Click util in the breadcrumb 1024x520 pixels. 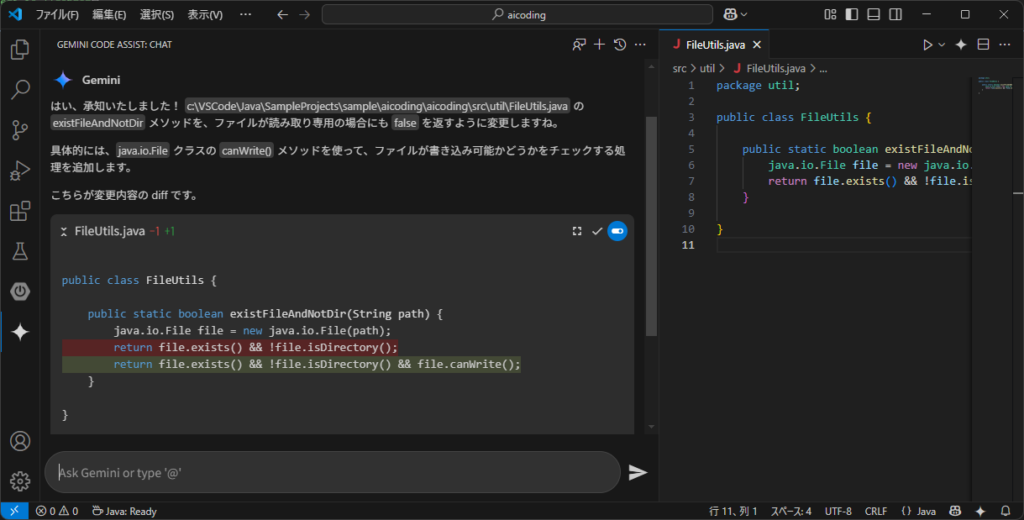pyautogui.click(x=707, y=69)
